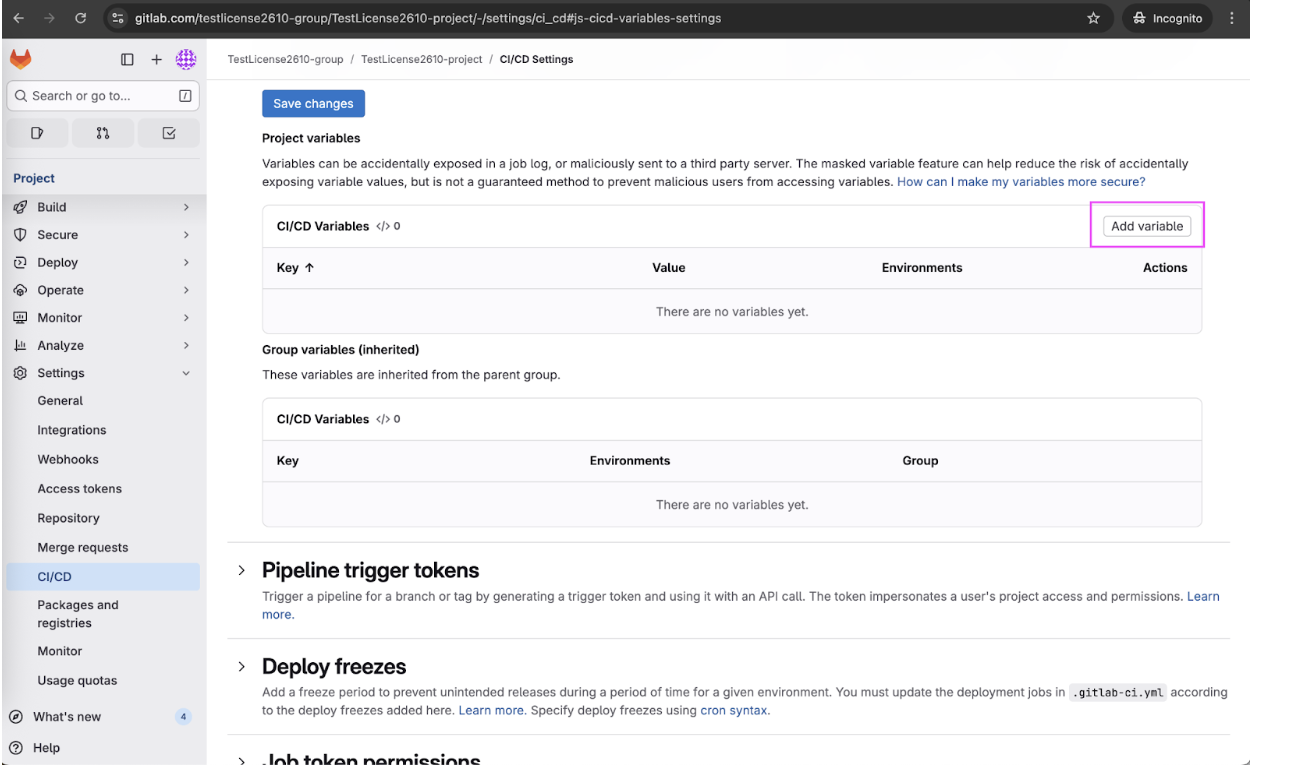Screen dimensions: 1290x766
Task: Open the To-Do list checkmark icon
Action: point(168,132)
